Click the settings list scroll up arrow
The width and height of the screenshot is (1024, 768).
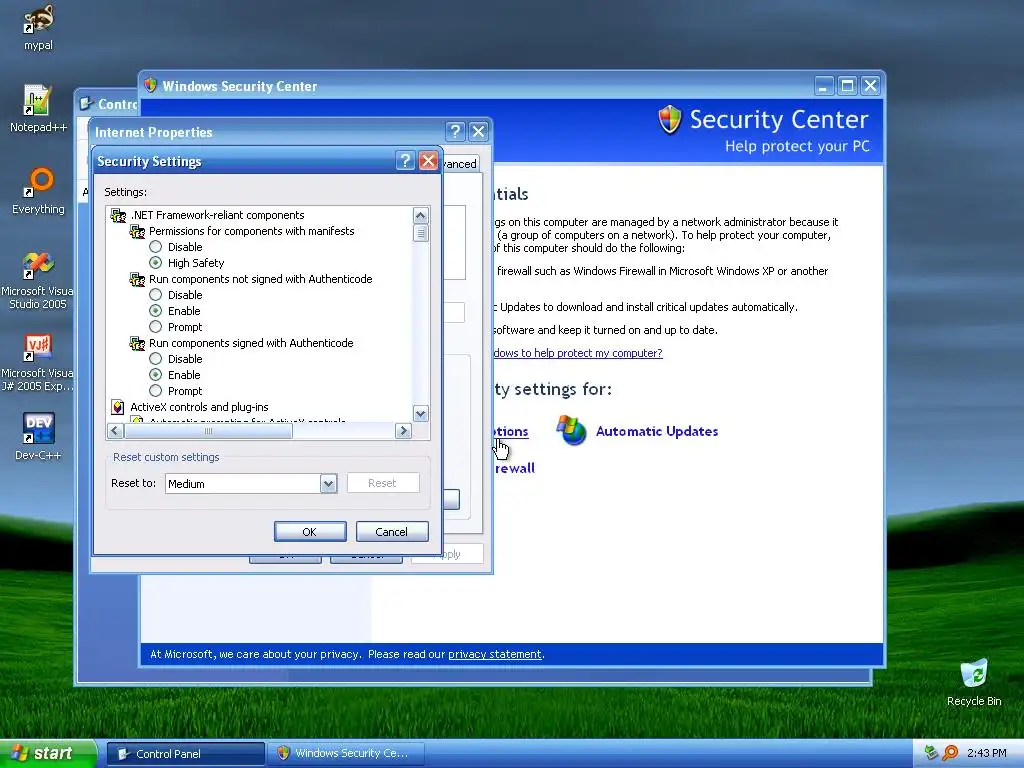[x=421, y=215]
